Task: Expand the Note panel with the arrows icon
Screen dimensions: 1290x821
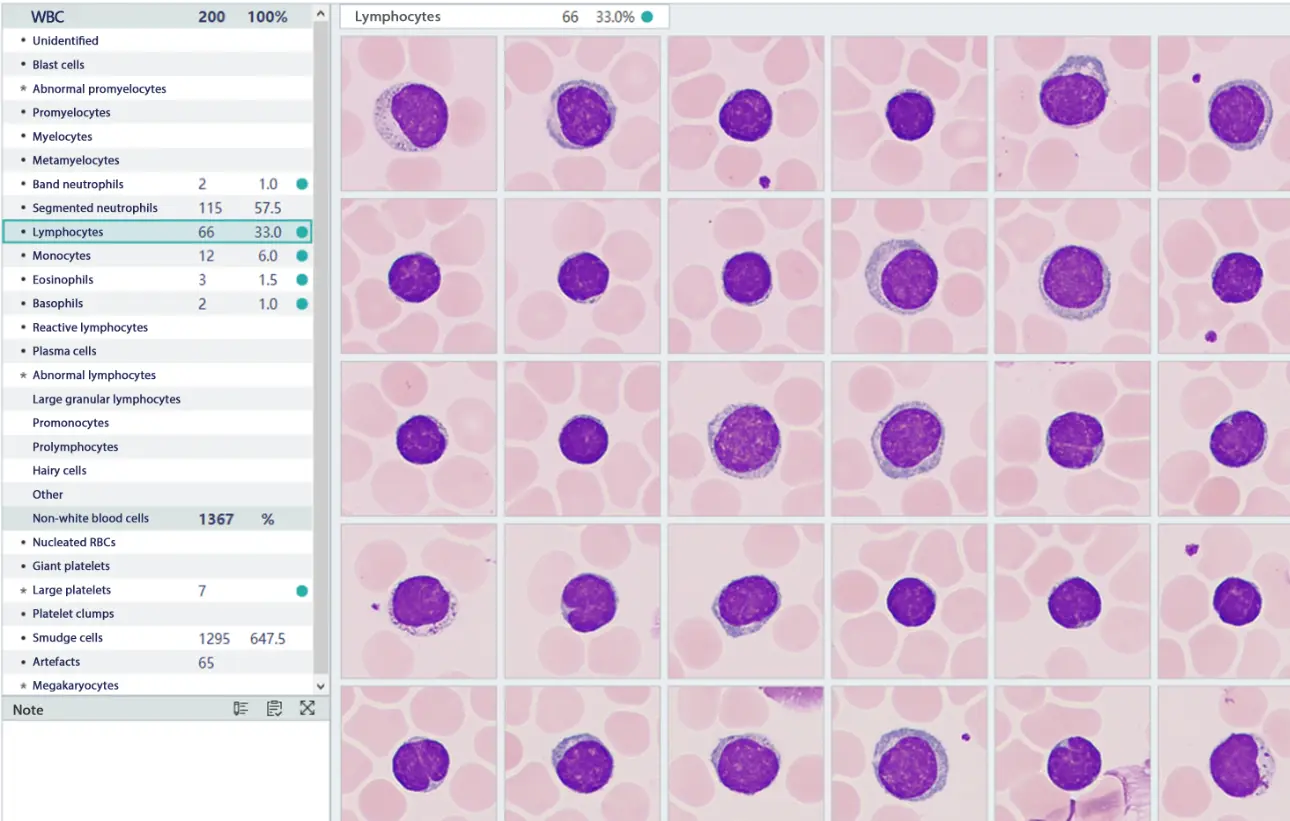Action: [x=307, y=708]
